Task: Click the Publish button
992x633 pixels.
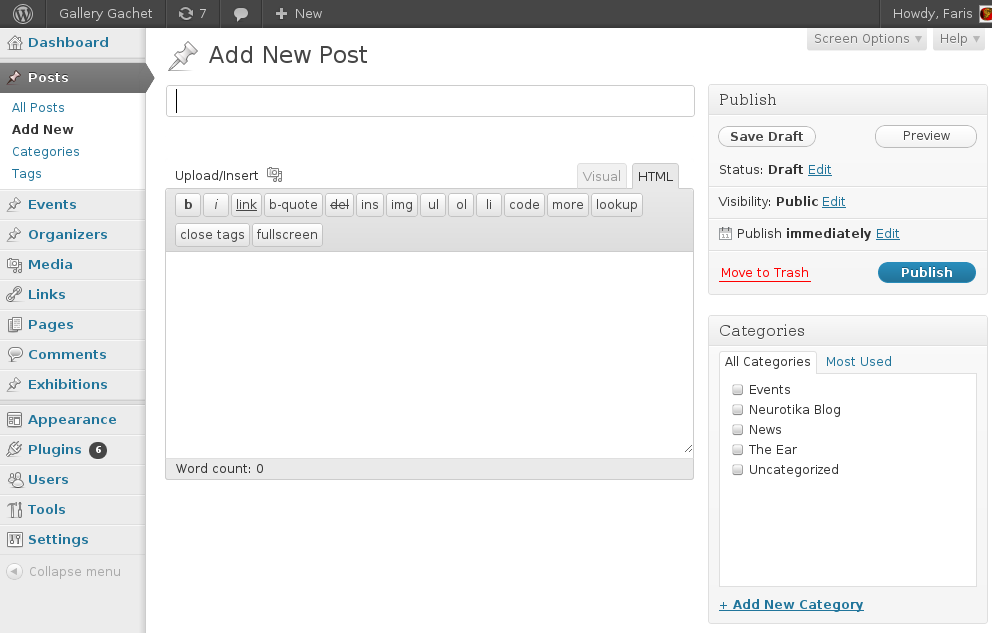Action: [926, 272]
